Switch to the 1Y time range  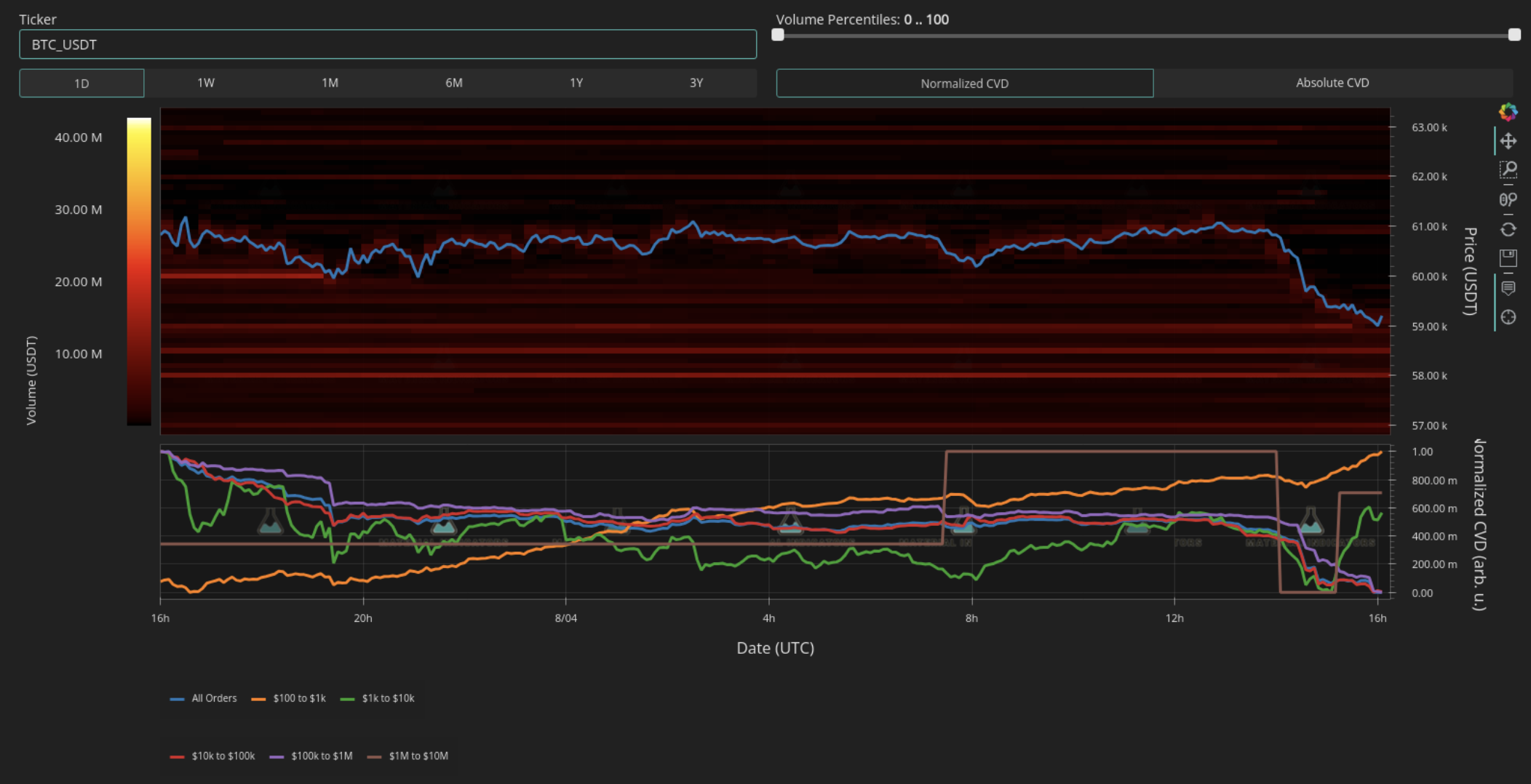[576, 83]
